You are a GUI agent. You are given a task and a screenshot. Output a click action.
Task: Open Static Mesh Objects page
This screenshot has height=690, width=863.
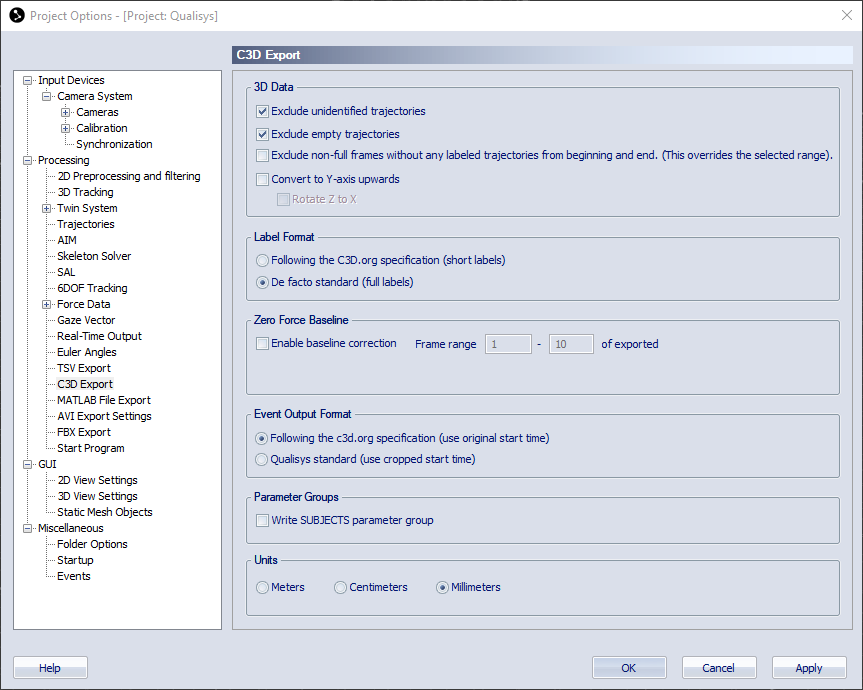pos(105,512)
